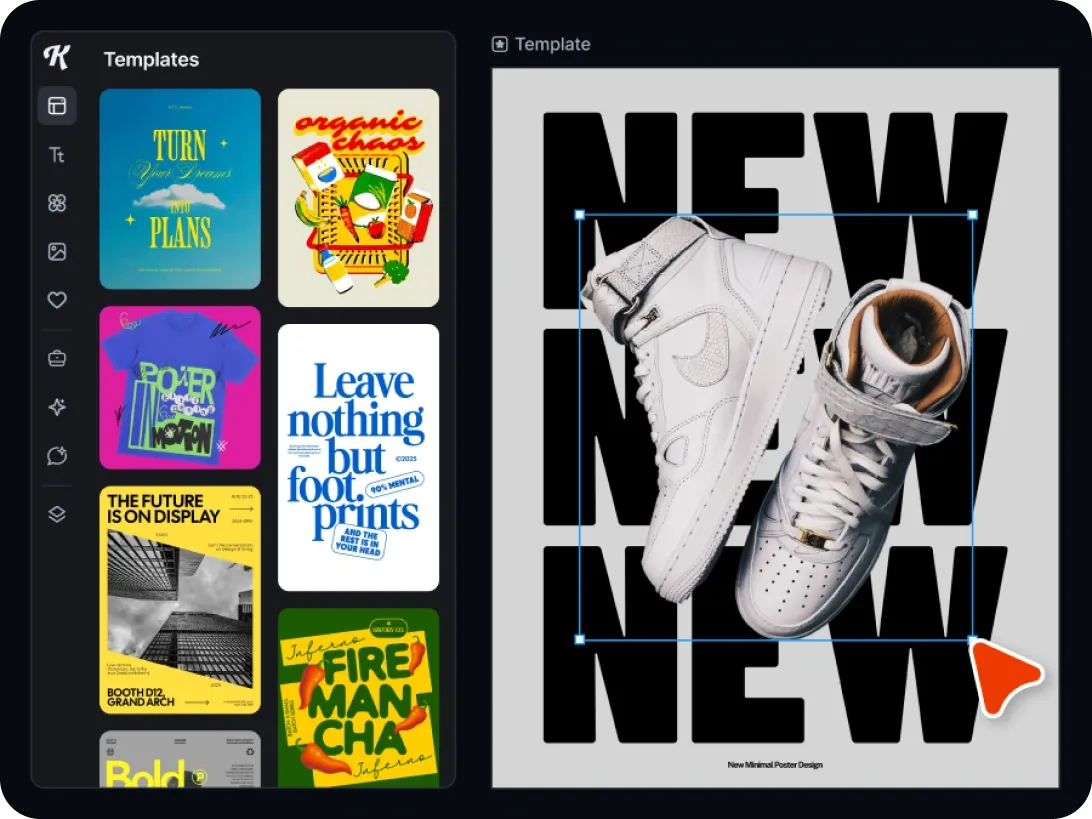
Task: Choose the Organic Chaos grocery template
Action: coord(358,198)
